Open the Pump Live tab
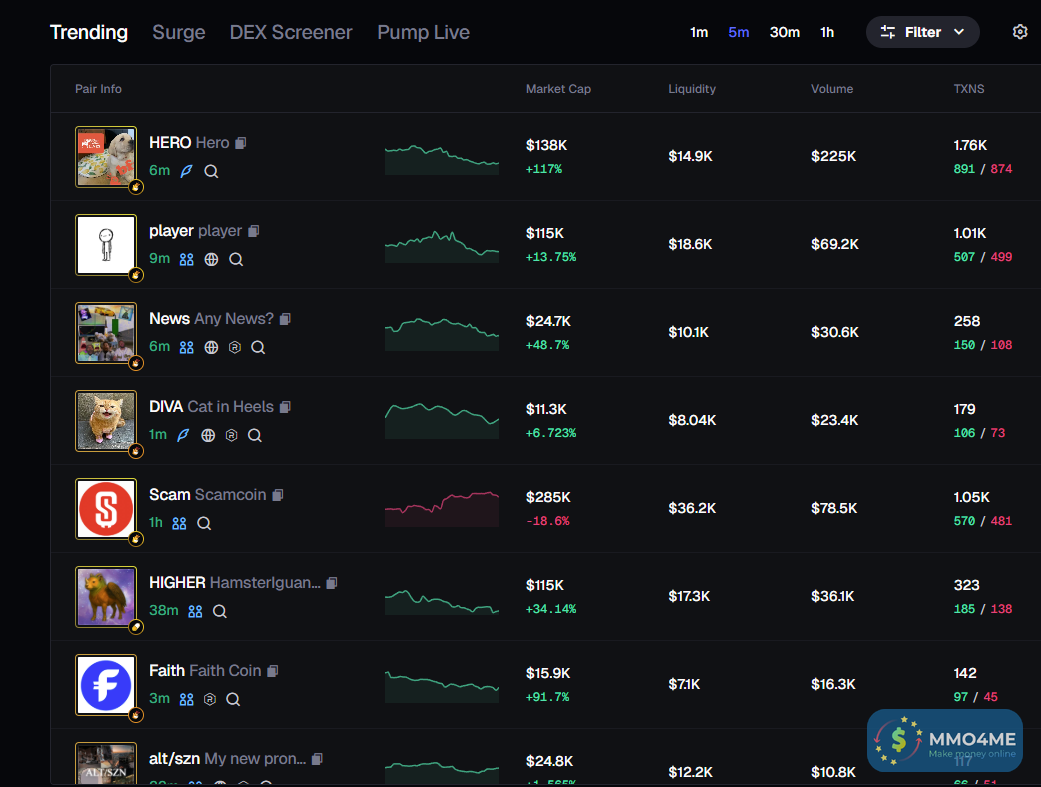Screen dimensions: 1041x787 click(x=424, y=32)
